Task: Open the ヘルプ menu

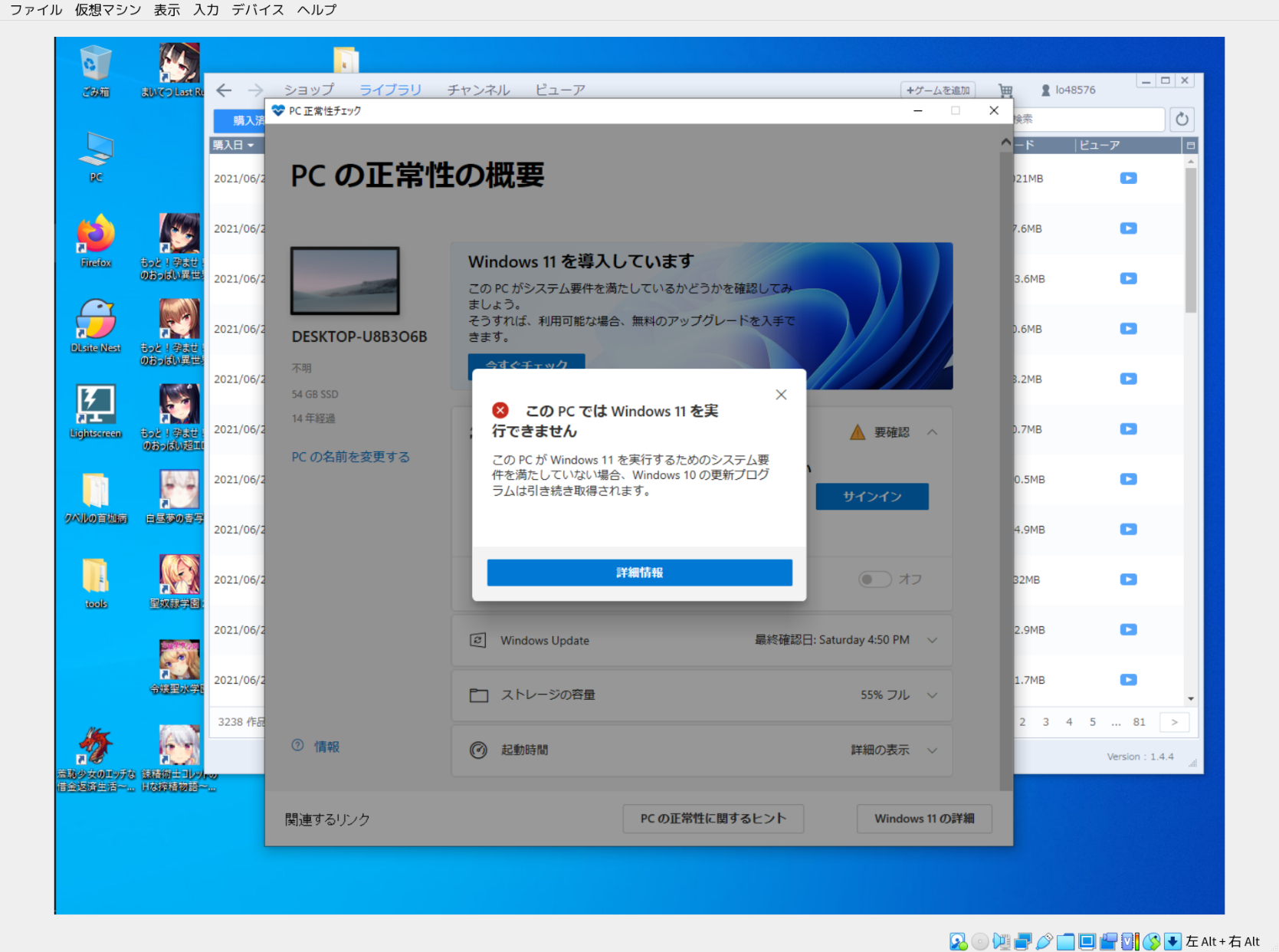Action: 316,10
